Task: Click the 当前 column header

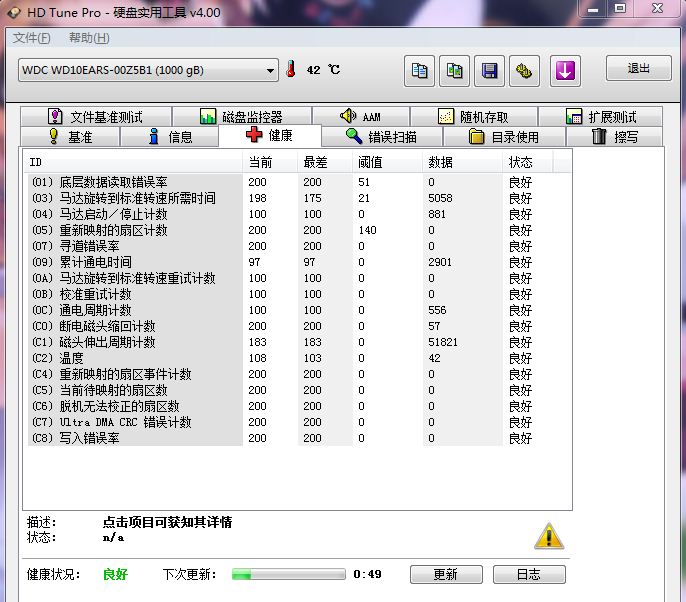Action: pyautogui.click(x=270, y=162)
